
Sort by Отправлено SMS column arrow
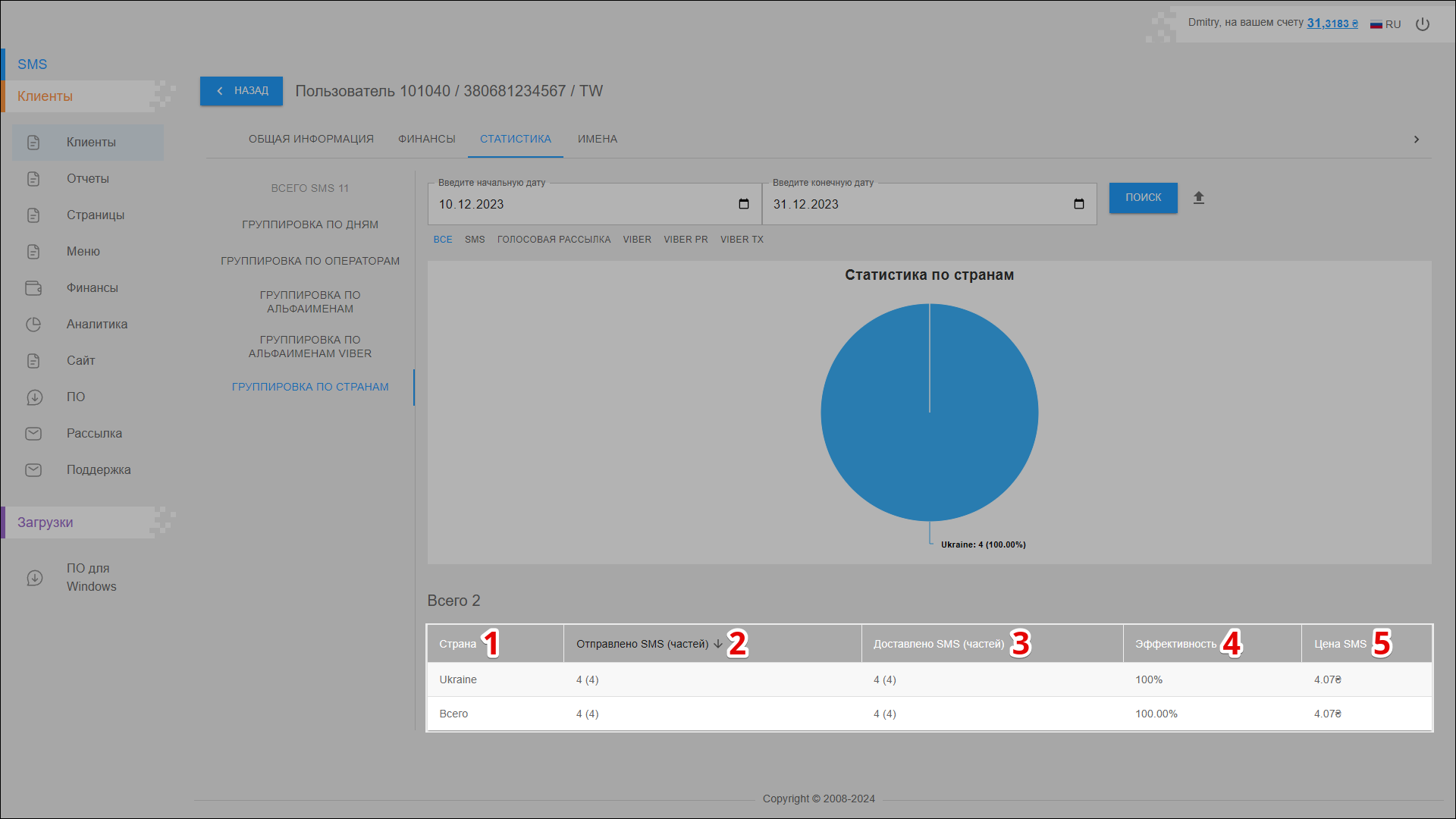pyautogui.click(x=717, y=644)
